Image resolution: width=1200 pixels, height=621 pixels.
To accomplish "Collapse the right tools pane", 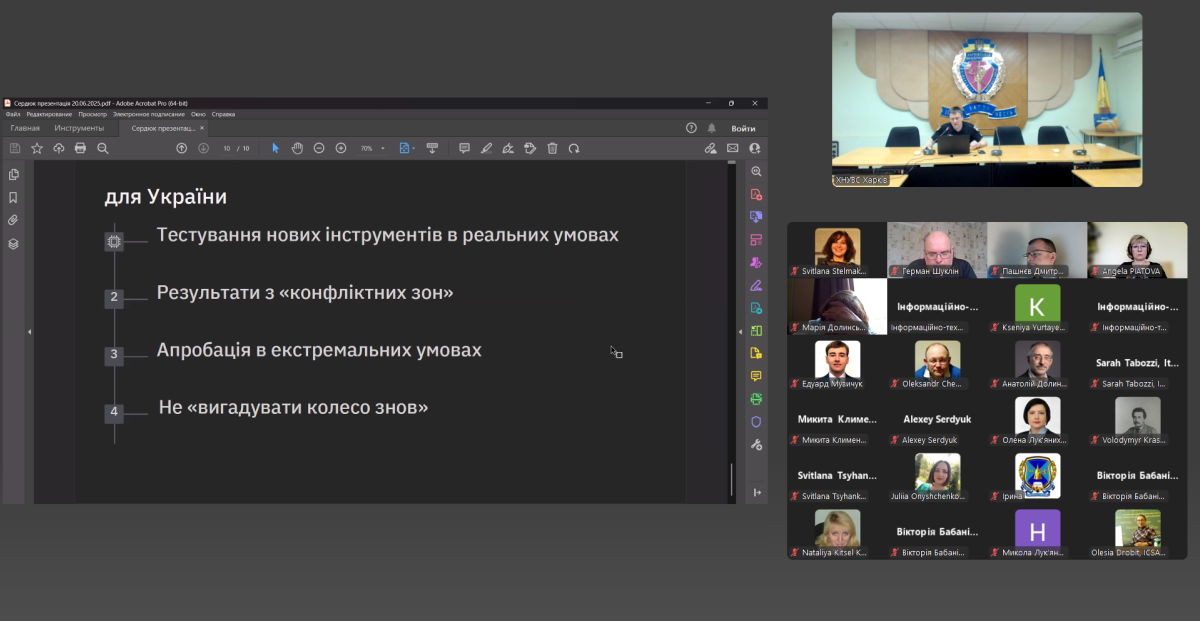I will [756, 492].
